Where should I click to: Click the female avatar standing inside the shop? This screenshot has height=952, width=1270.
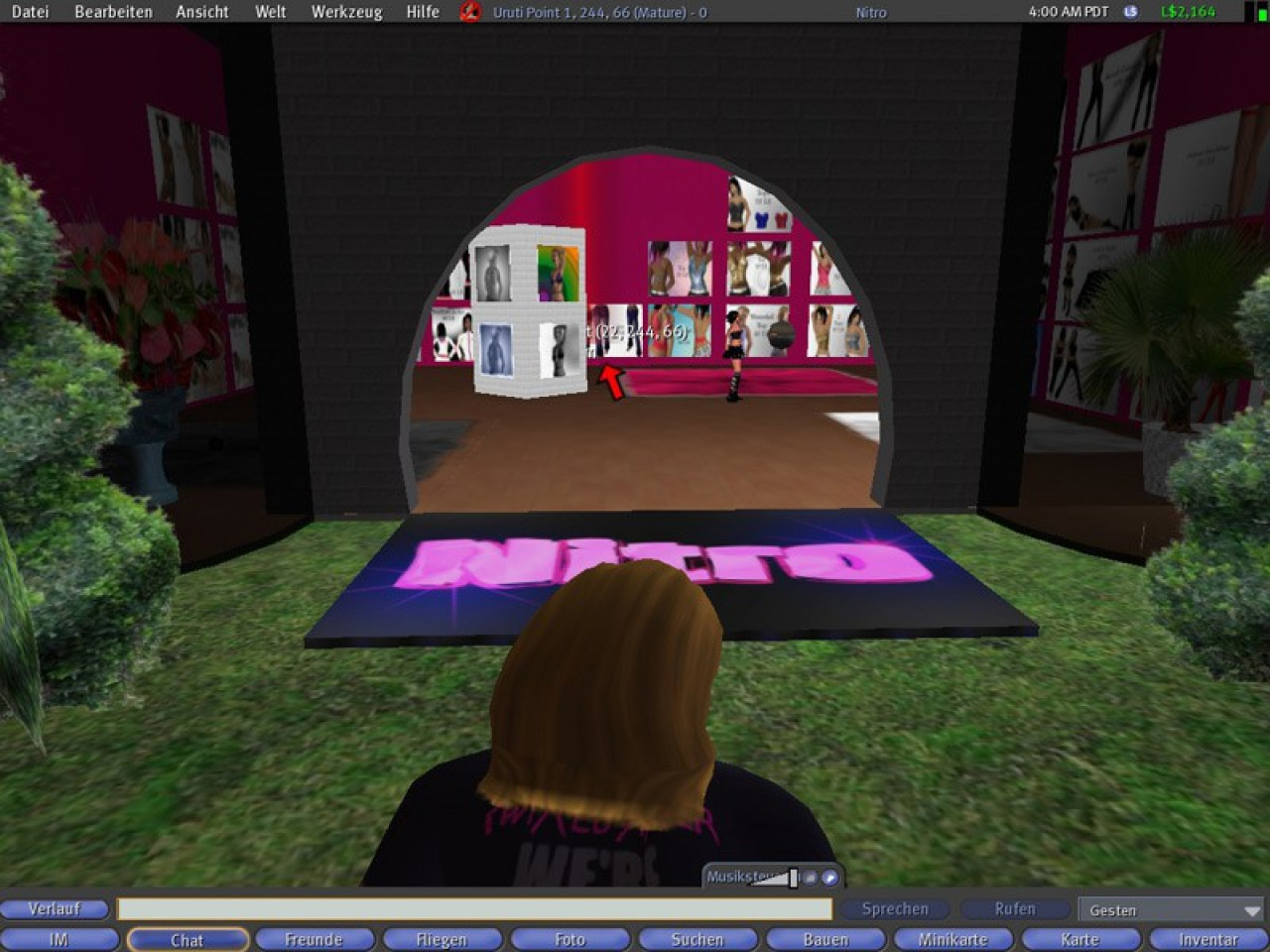[734, 354]
